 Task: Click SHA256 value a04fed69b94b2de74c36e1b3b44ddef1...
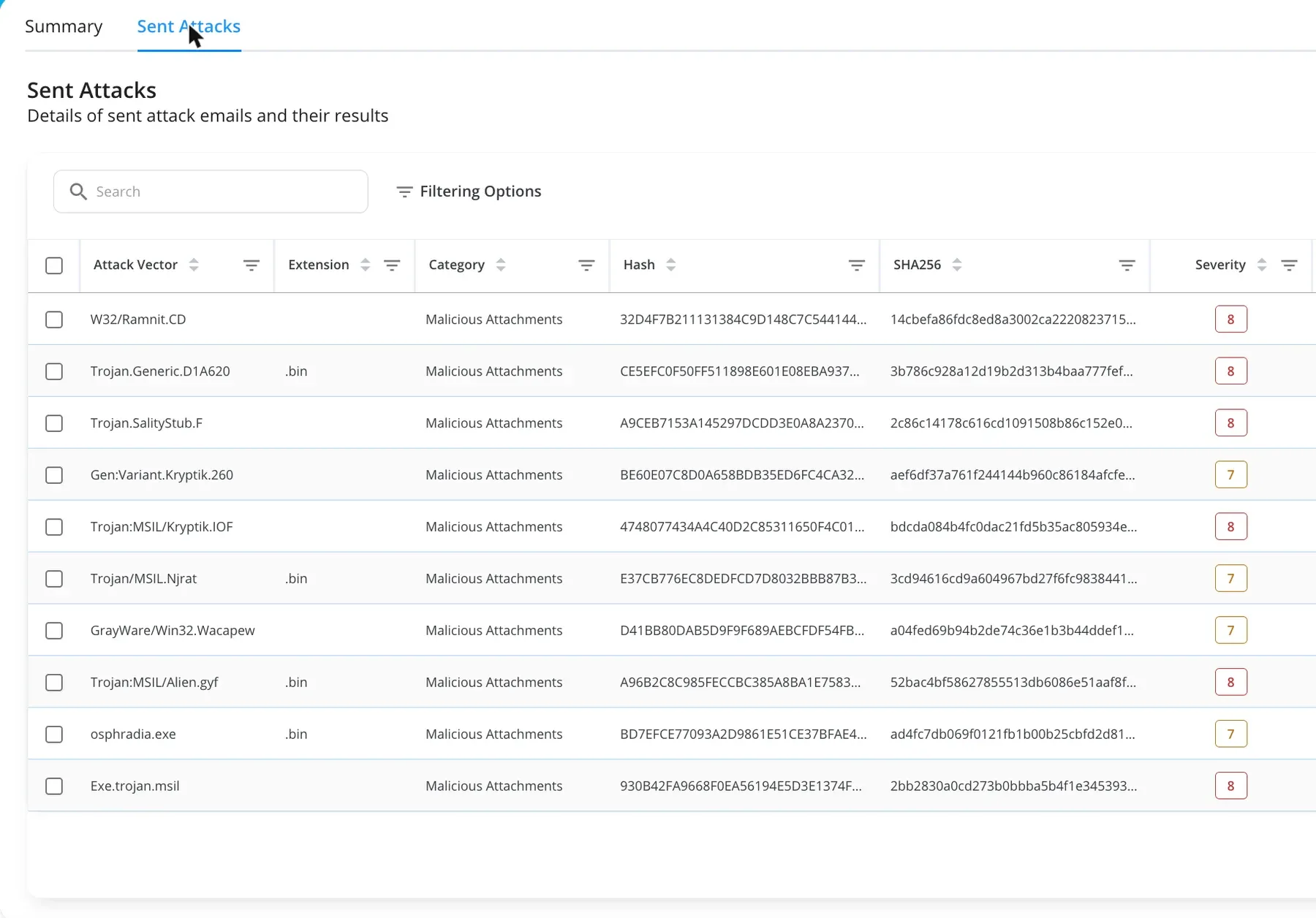click(x=1012, y=630)
